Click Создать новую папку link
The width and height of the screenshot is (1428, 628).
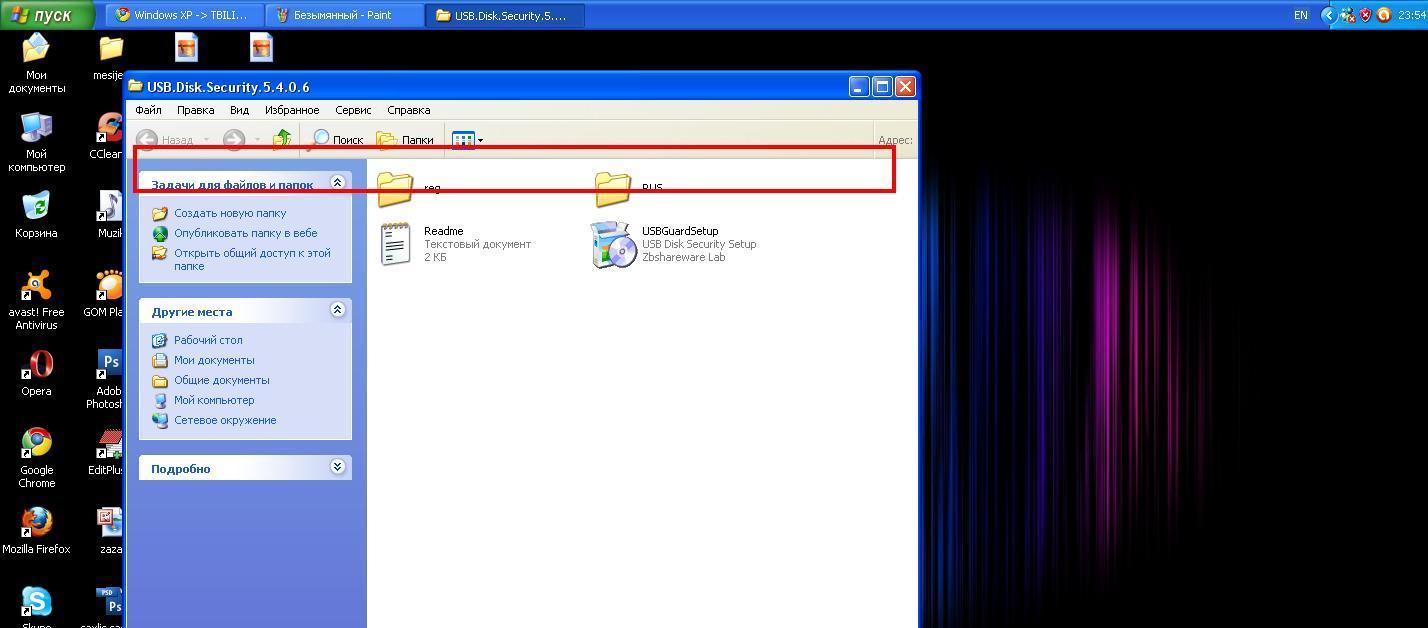tap(230, 213)
